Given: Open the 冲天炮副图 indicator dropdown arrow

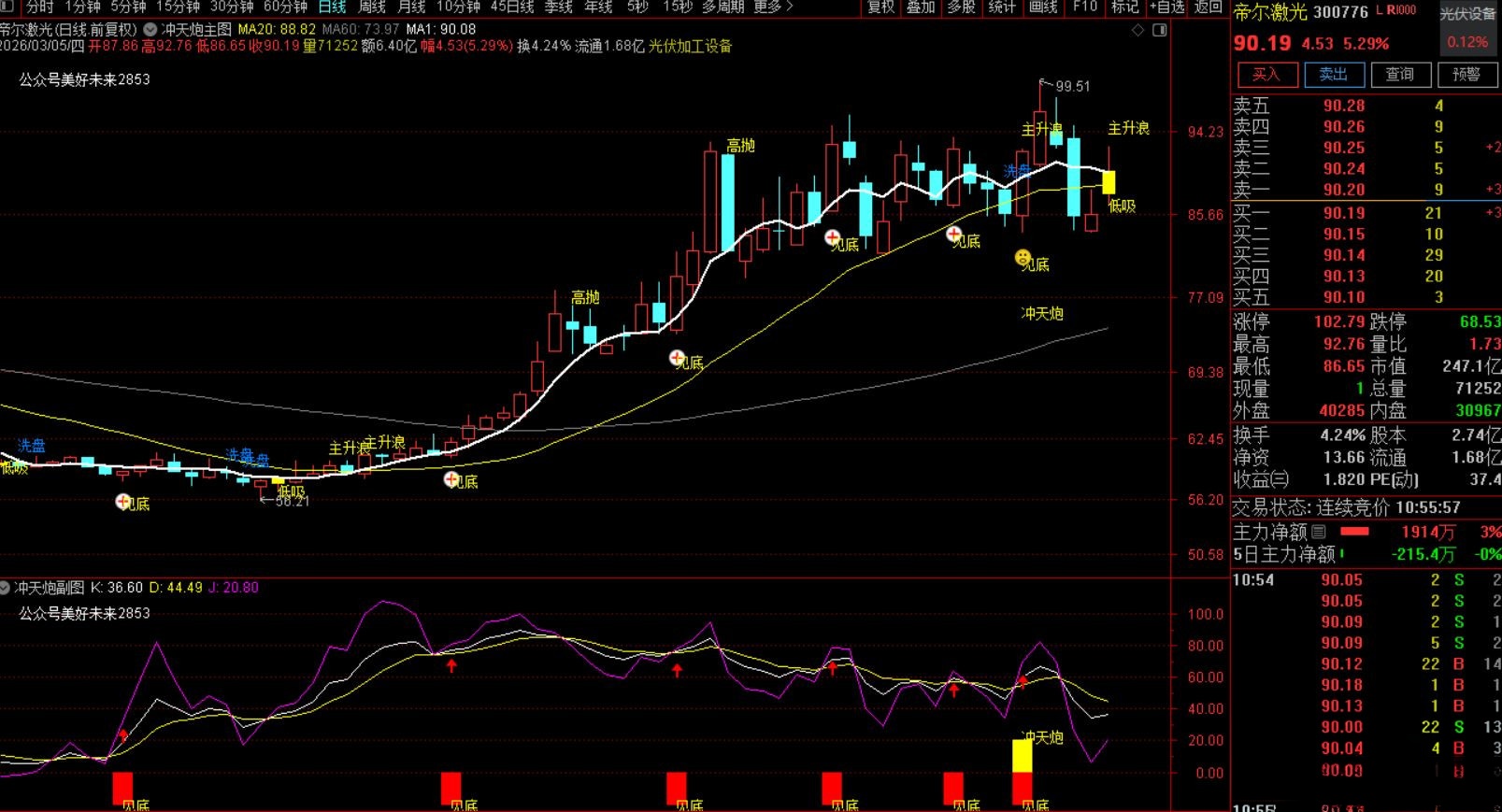Looking at the screenshot, I should tap(6, 588).
